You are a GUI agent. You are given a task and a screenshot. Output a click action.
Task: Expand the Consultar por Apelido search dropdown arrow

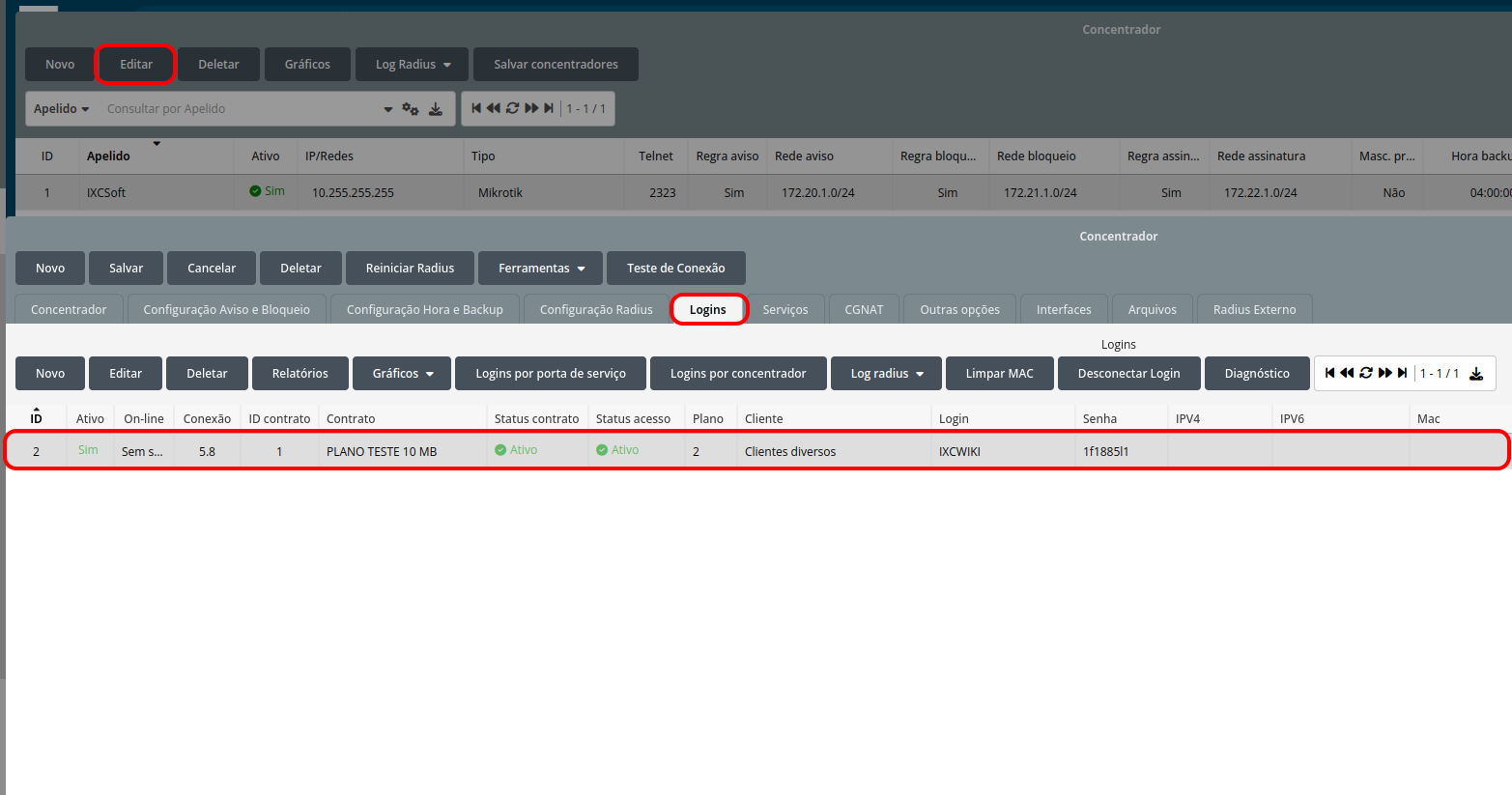pos(388,109)
